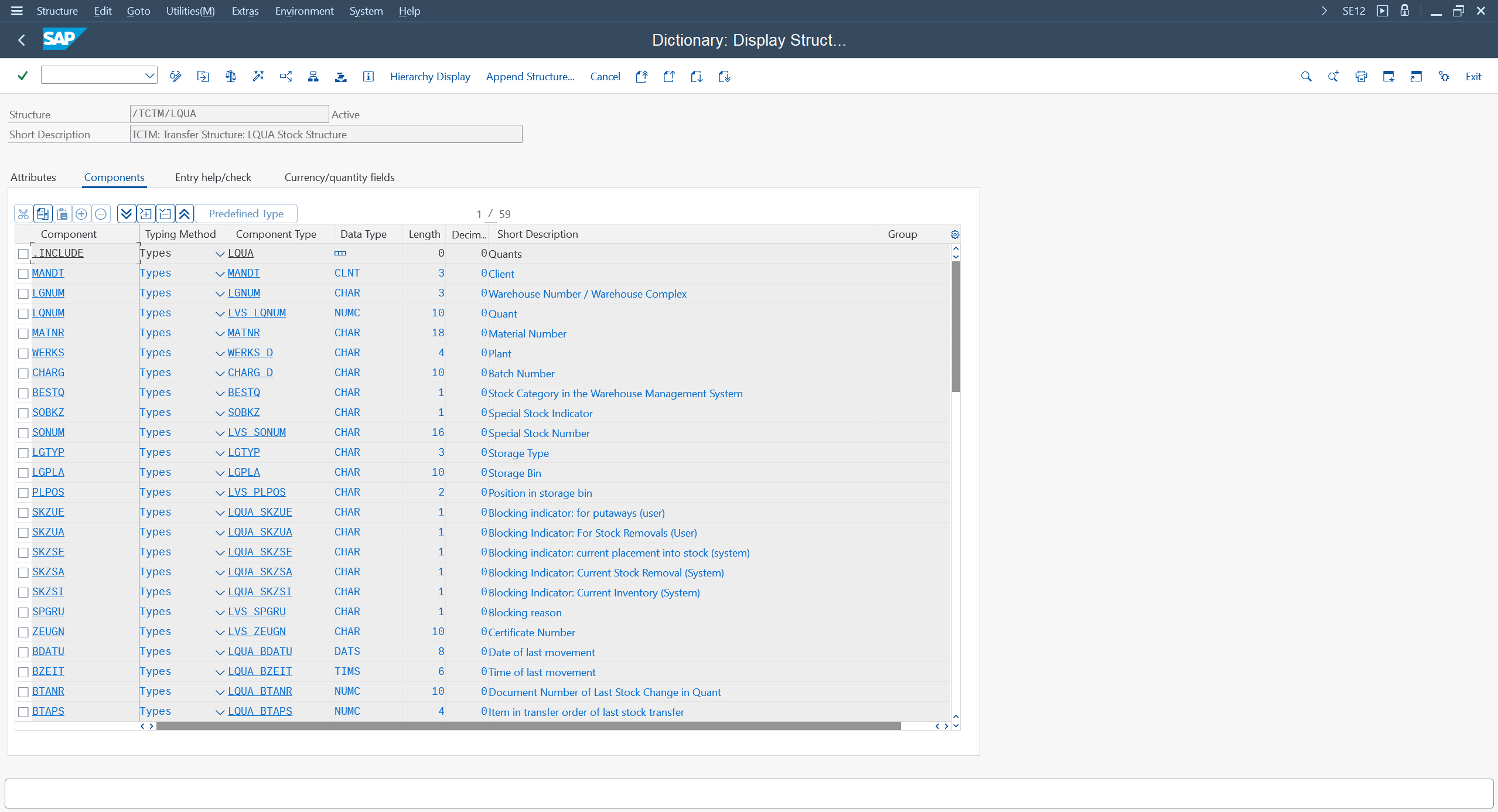Click the Display/Change pencil-glasses icon
This screenshot has height=812, width=1498.
[x=175, y=77]
